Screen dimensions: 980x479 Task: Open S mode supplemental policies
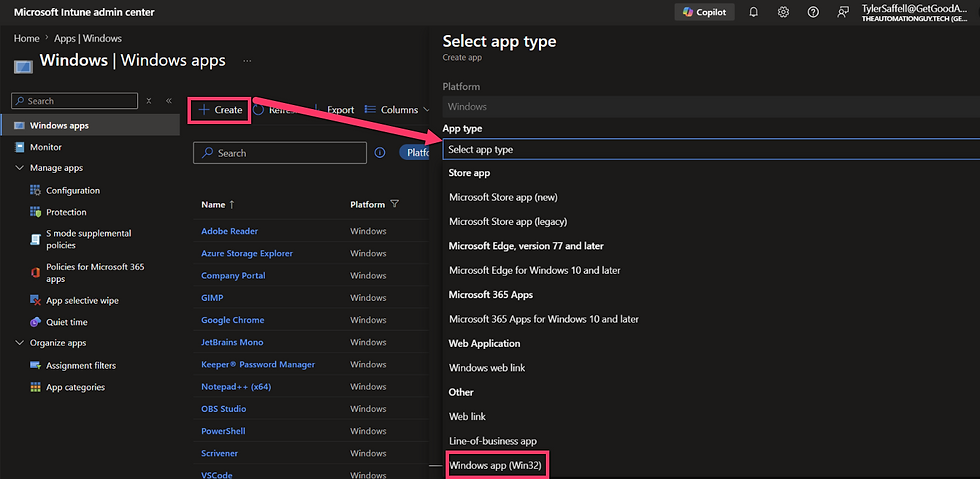point(89,239)
